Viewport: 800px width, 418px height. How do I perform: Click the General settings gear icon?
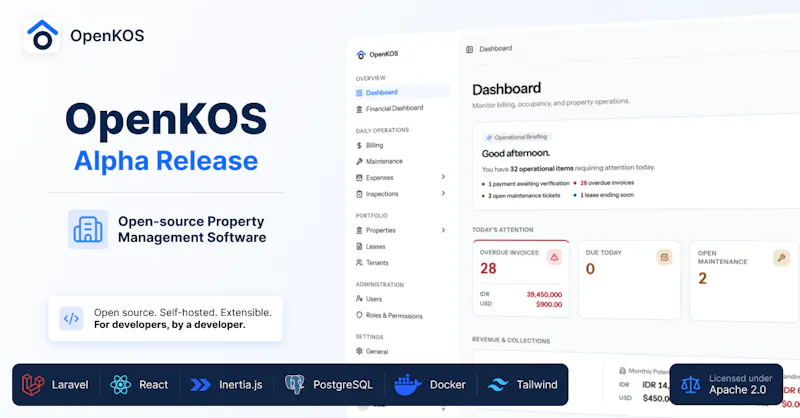[x=359, y=351]
